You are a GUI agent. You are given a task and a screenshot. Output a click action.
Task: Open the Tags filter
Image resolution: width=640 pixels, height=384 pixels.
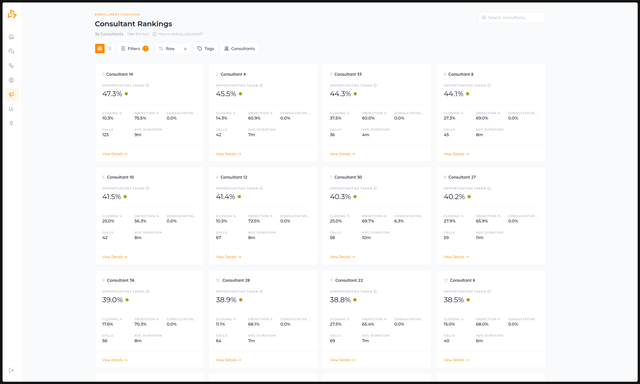(x=206, y=49)
